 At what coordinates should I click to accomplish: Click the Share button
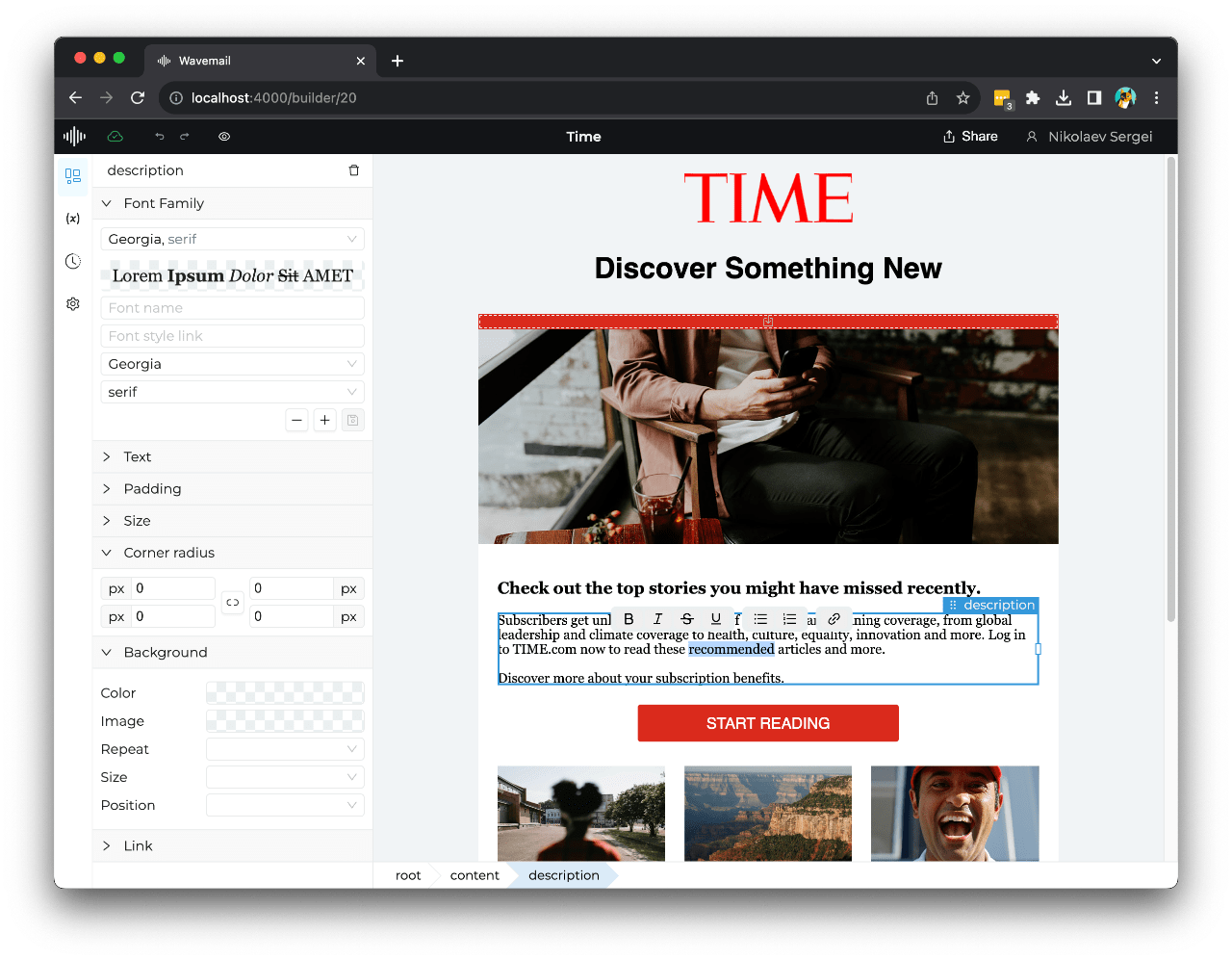pos(970,137)
